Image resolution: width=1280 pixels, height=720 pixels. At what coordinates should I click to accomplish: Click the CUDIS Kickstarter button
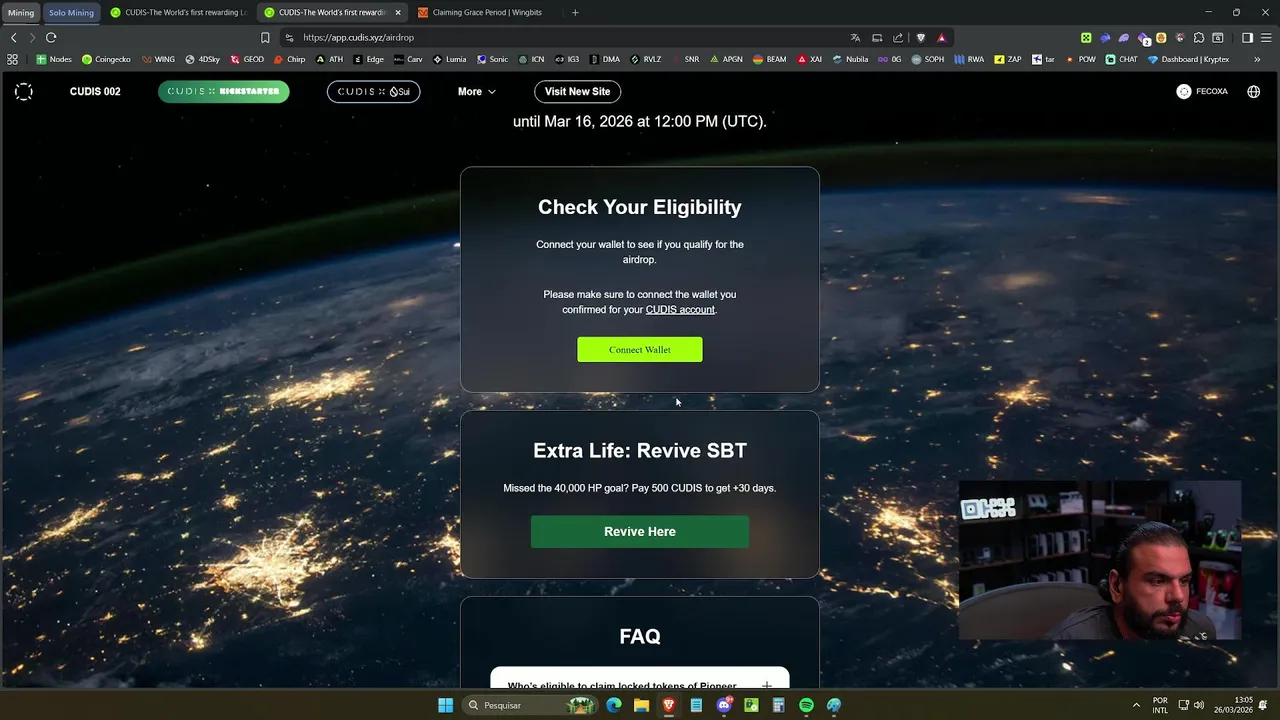click(x=224, y=91)
